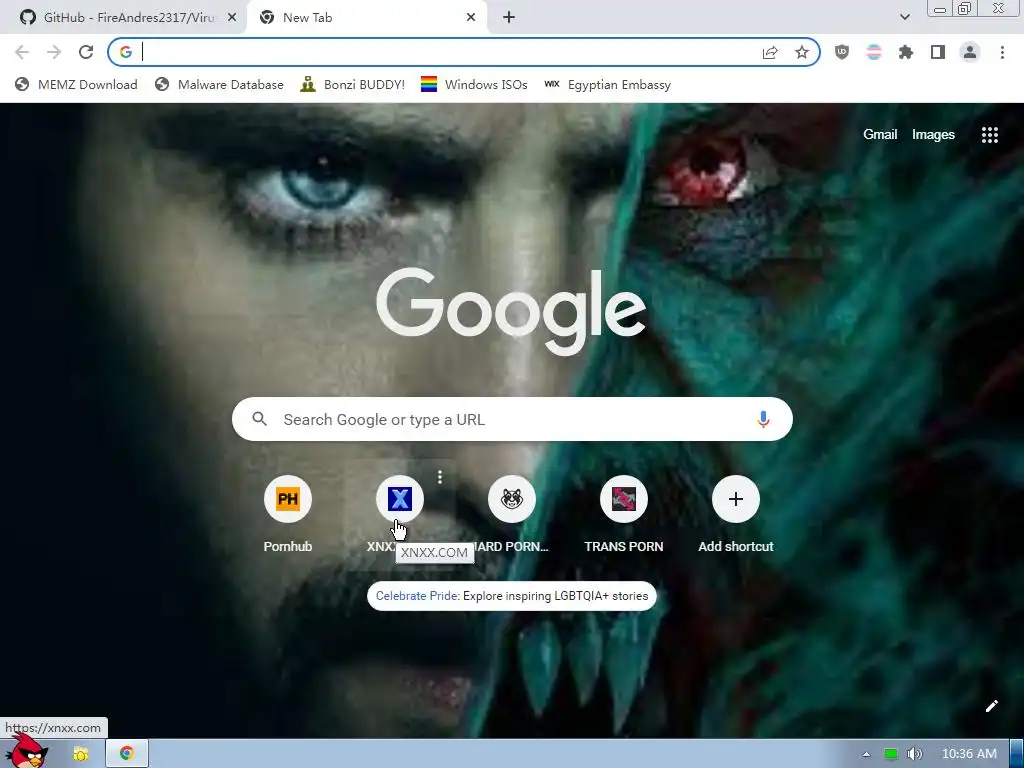The width and height of the screenshot is (1024, 768).
Task: Reload the current page
Action: tap(86, 52)
